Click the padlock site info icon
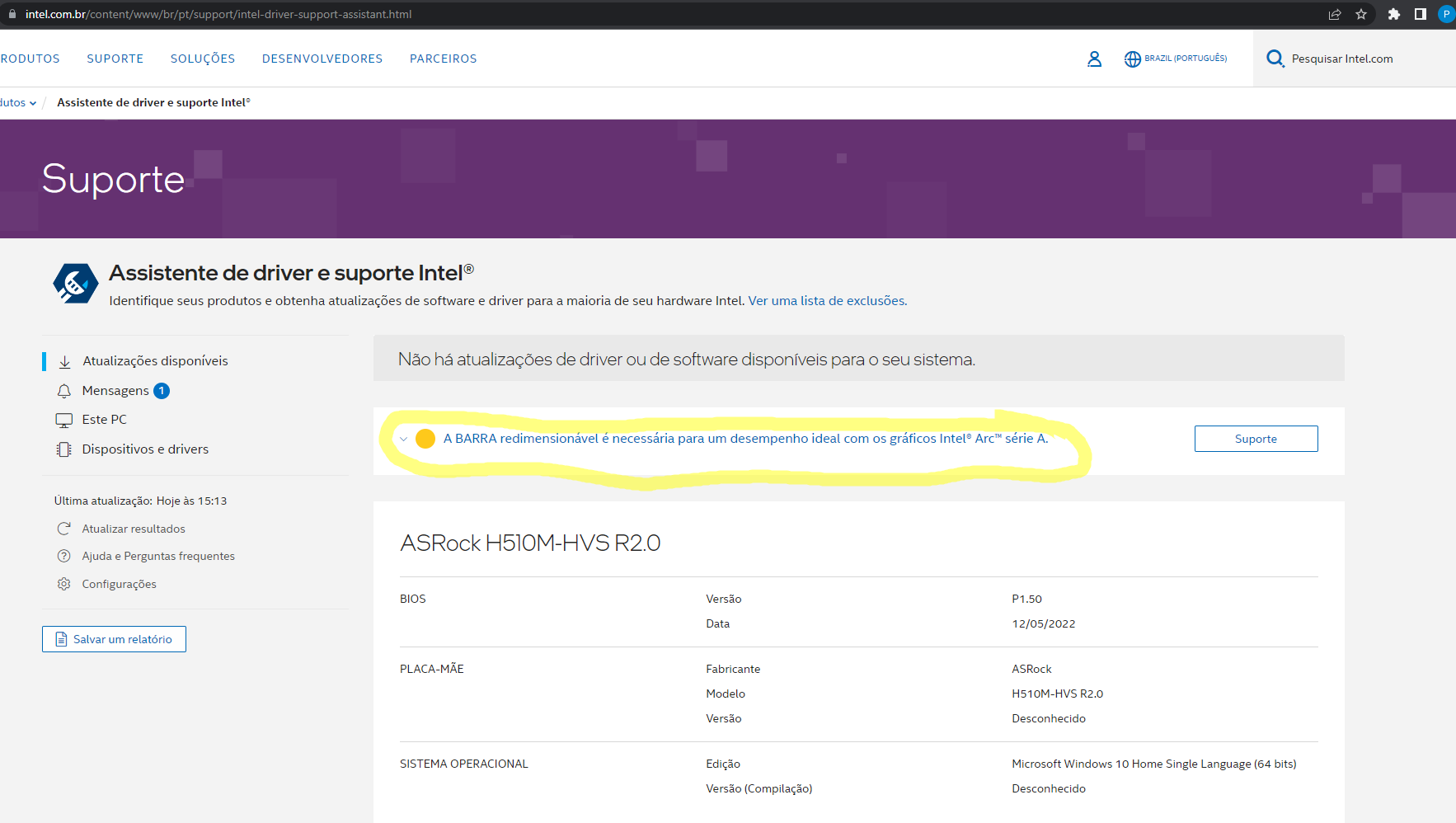This screenshot has height=823, width=1456. 12,14
